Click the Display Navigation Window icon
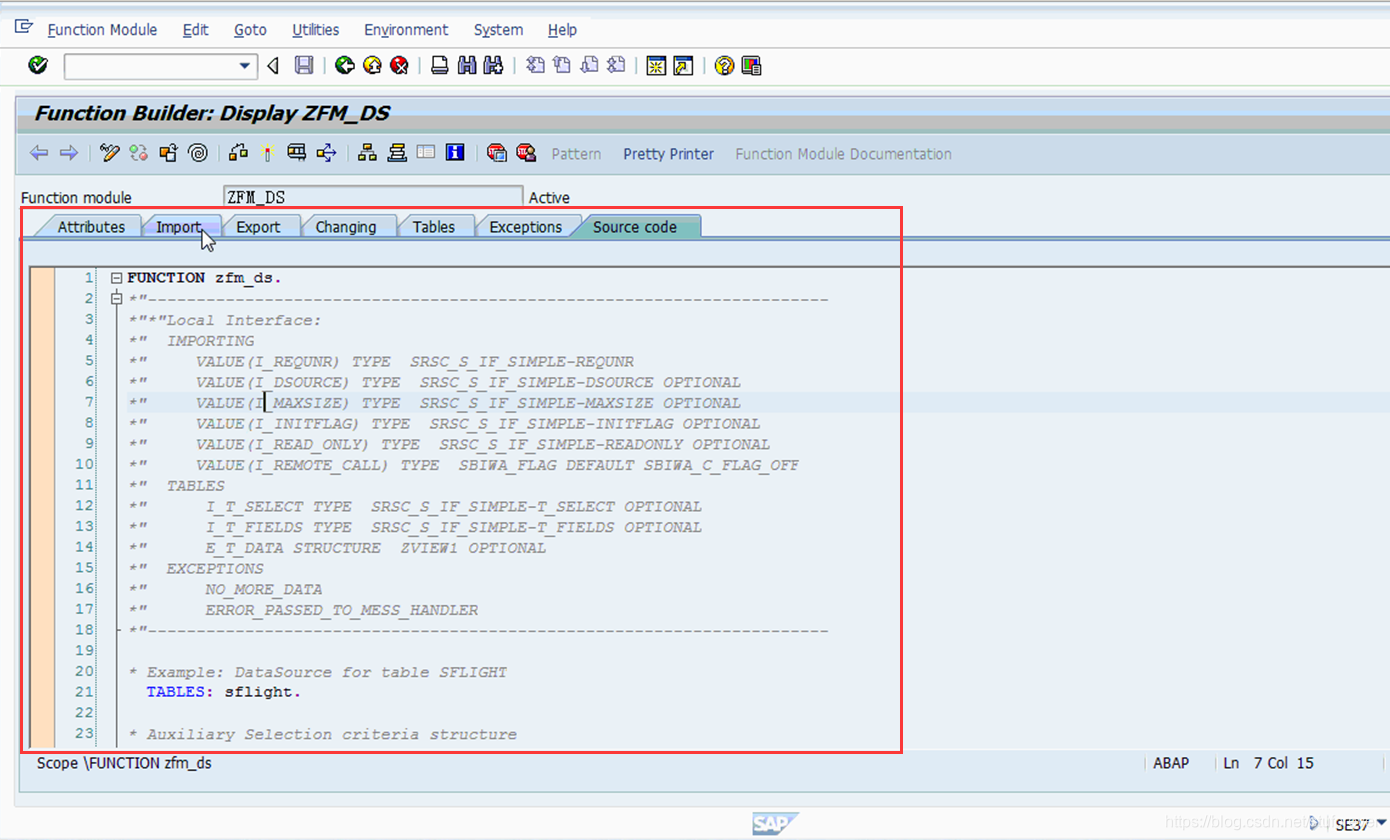The width and height of the screenshot is (1390, 840). [397, 153]
